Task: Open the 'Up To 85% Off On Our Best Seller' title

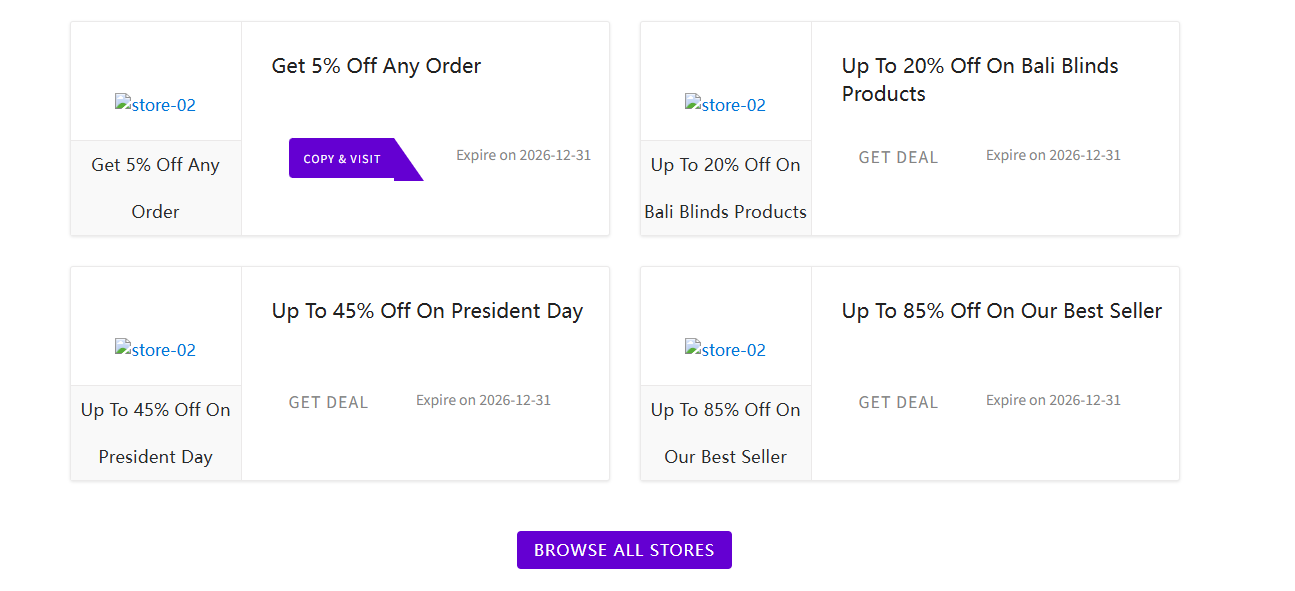Action: 1001,310
